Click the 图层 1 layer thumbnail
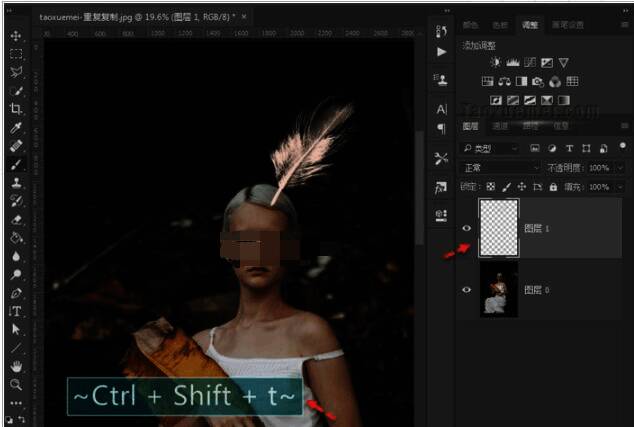The image size is (634, 427). click(x=499, y=228)
